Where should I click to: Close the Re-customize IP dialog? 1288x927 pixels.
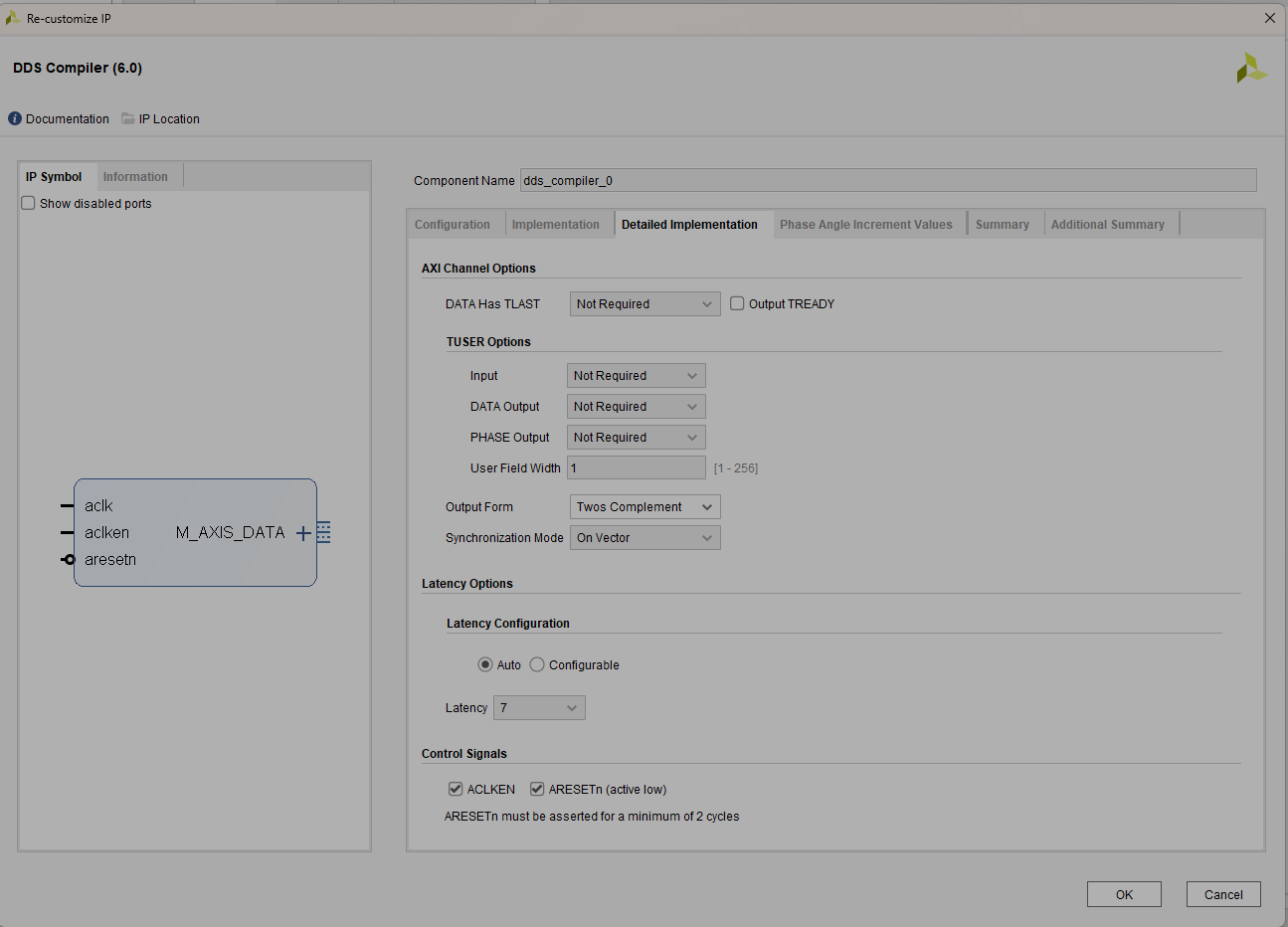(1270, 18)
